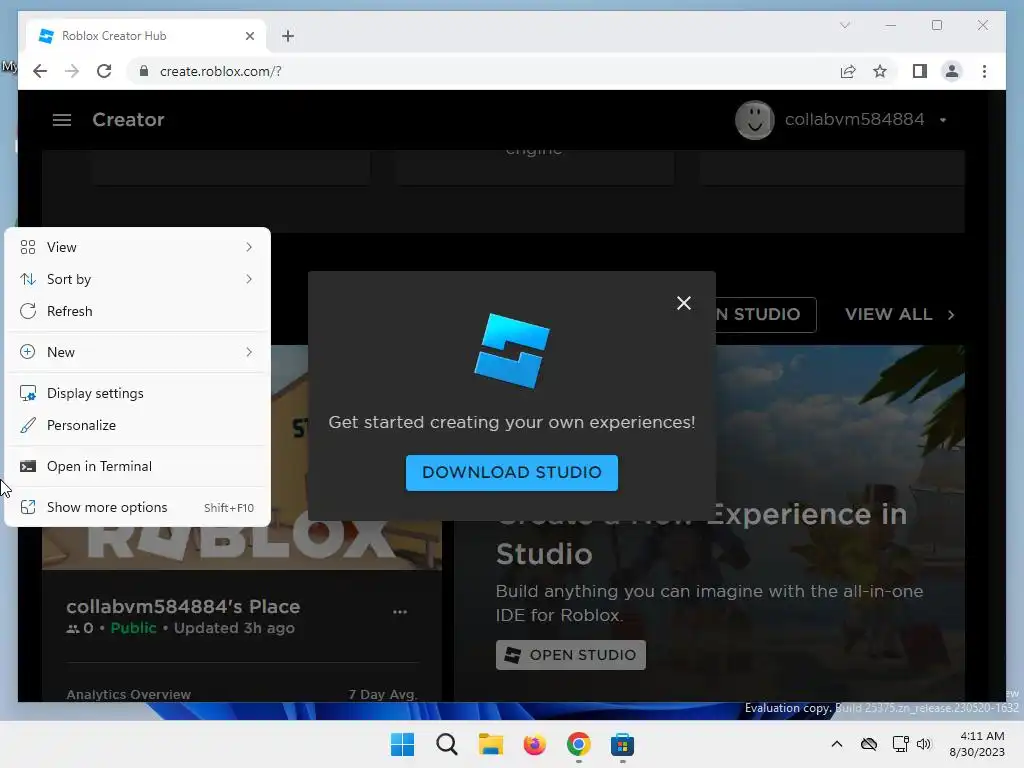The height and width of the screenshot is (768, 1024).
Task: Select Personalize in context menu
Action: [x=137, y=425]
